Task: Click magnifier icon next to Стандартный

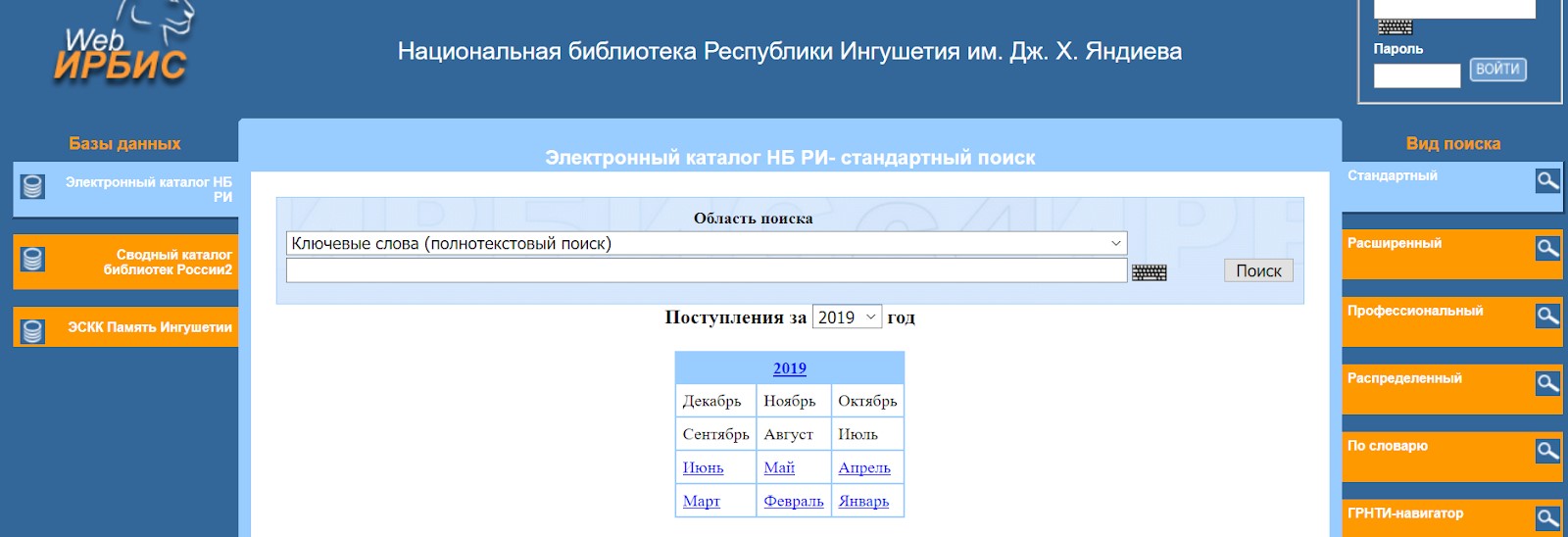Action: [1547, 180]
